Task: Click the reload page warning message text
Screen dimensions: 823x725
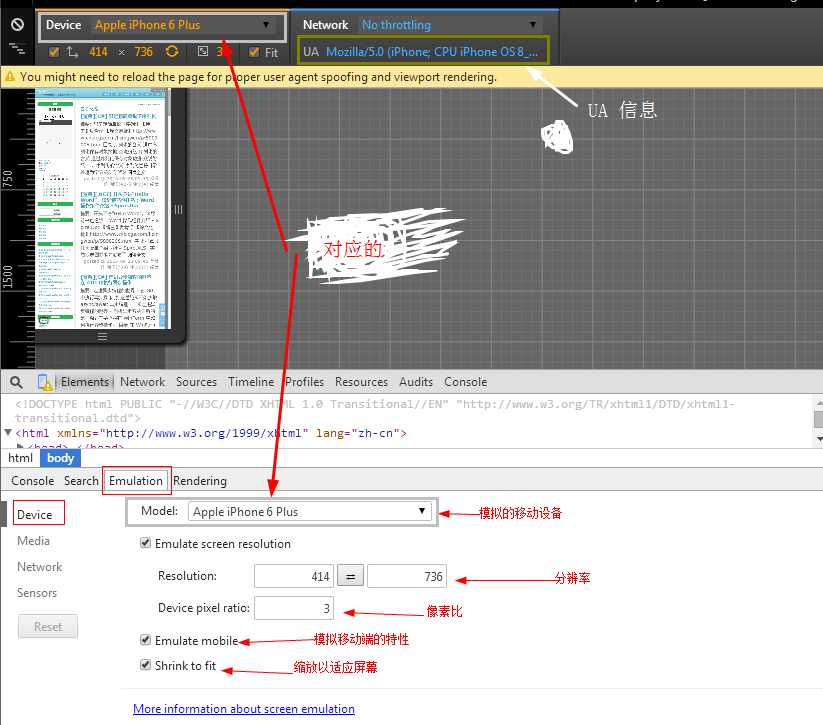Action: click(258, 77)
